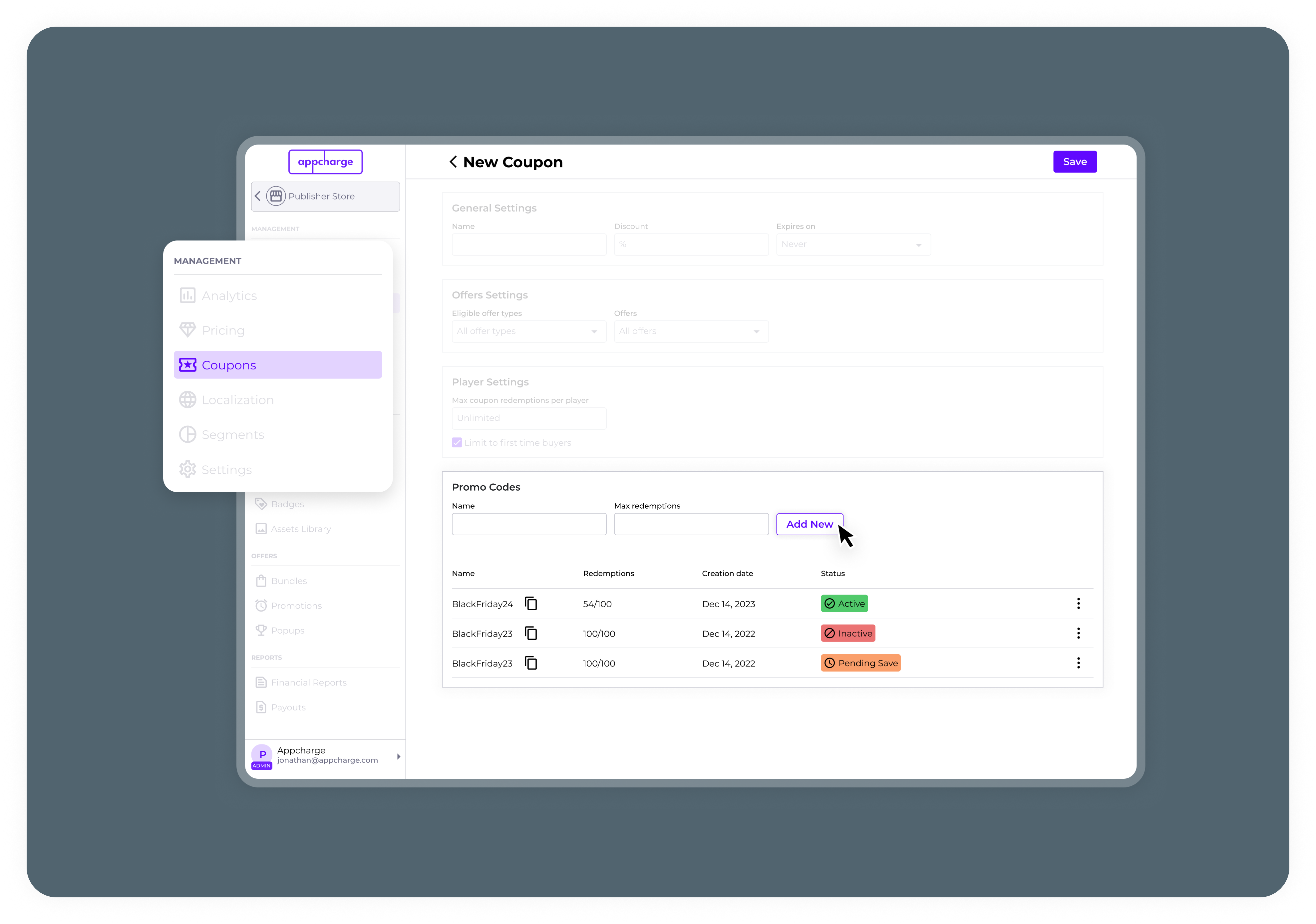Toggle Limit to first time buyers checkbox
The width and height of the screenshot is (1316, 924).
457,442
